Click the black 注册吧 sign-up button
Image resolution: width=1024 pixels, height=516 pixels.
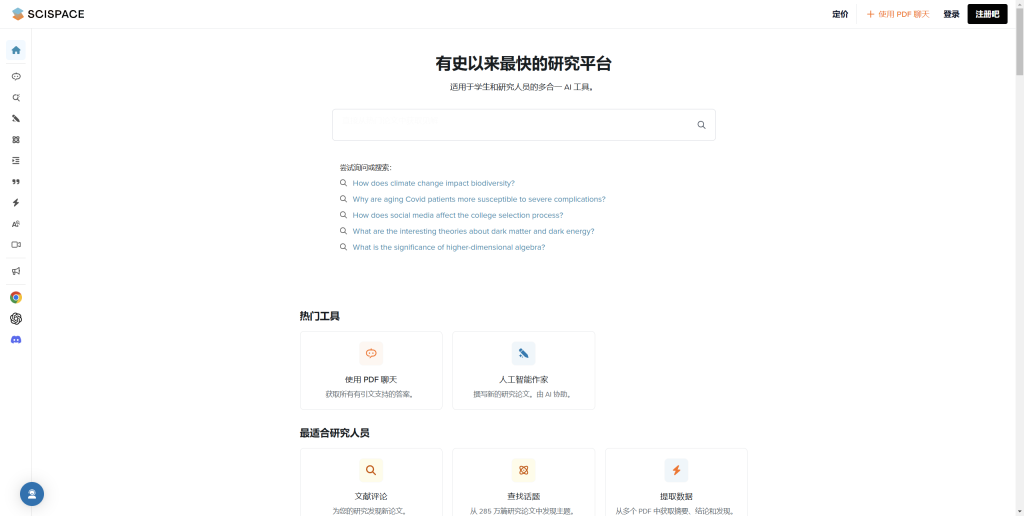click(x=987, y=14)
